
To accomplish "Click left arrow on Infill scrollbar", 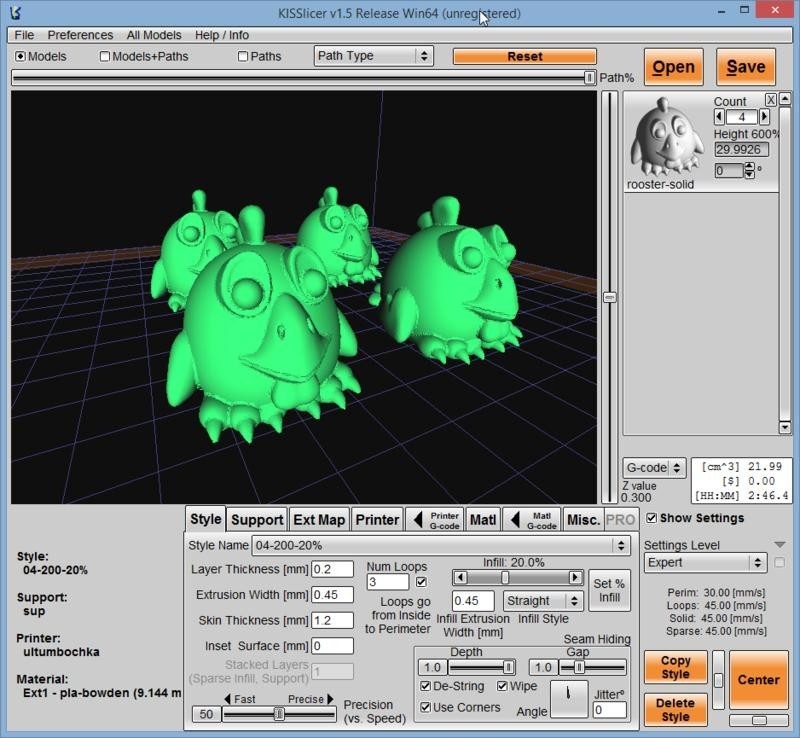I will click(x=460, y=577).
